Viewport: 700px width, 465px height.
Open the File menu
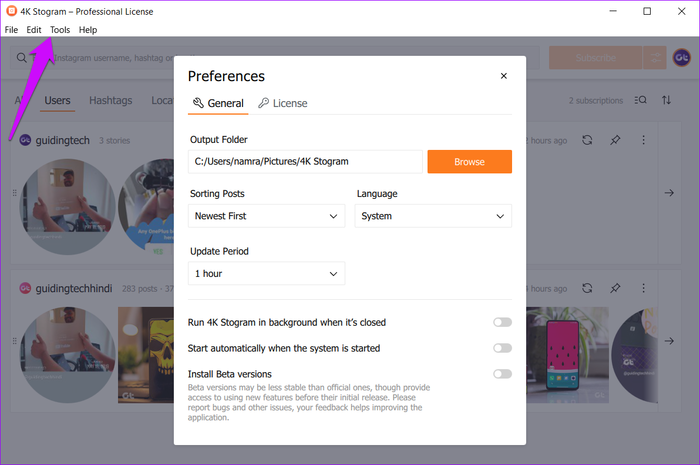click(x=11, y=30)
